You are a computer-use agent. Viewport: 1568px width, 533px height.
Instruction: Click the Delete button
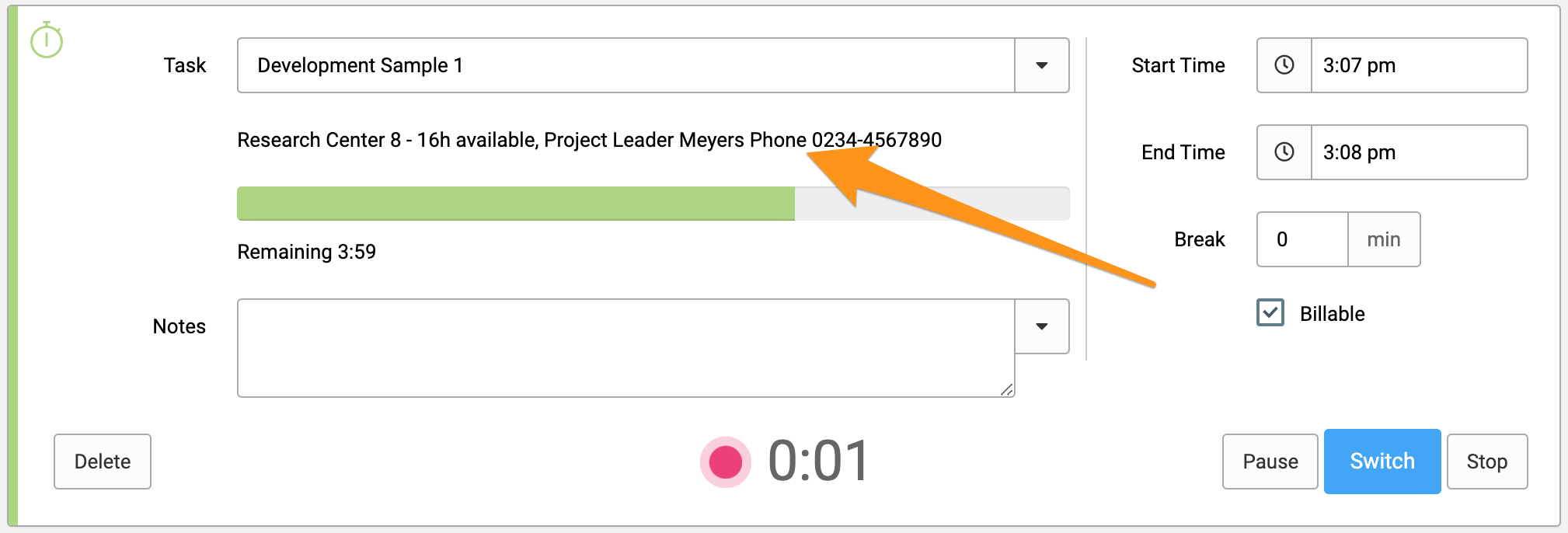103,462
